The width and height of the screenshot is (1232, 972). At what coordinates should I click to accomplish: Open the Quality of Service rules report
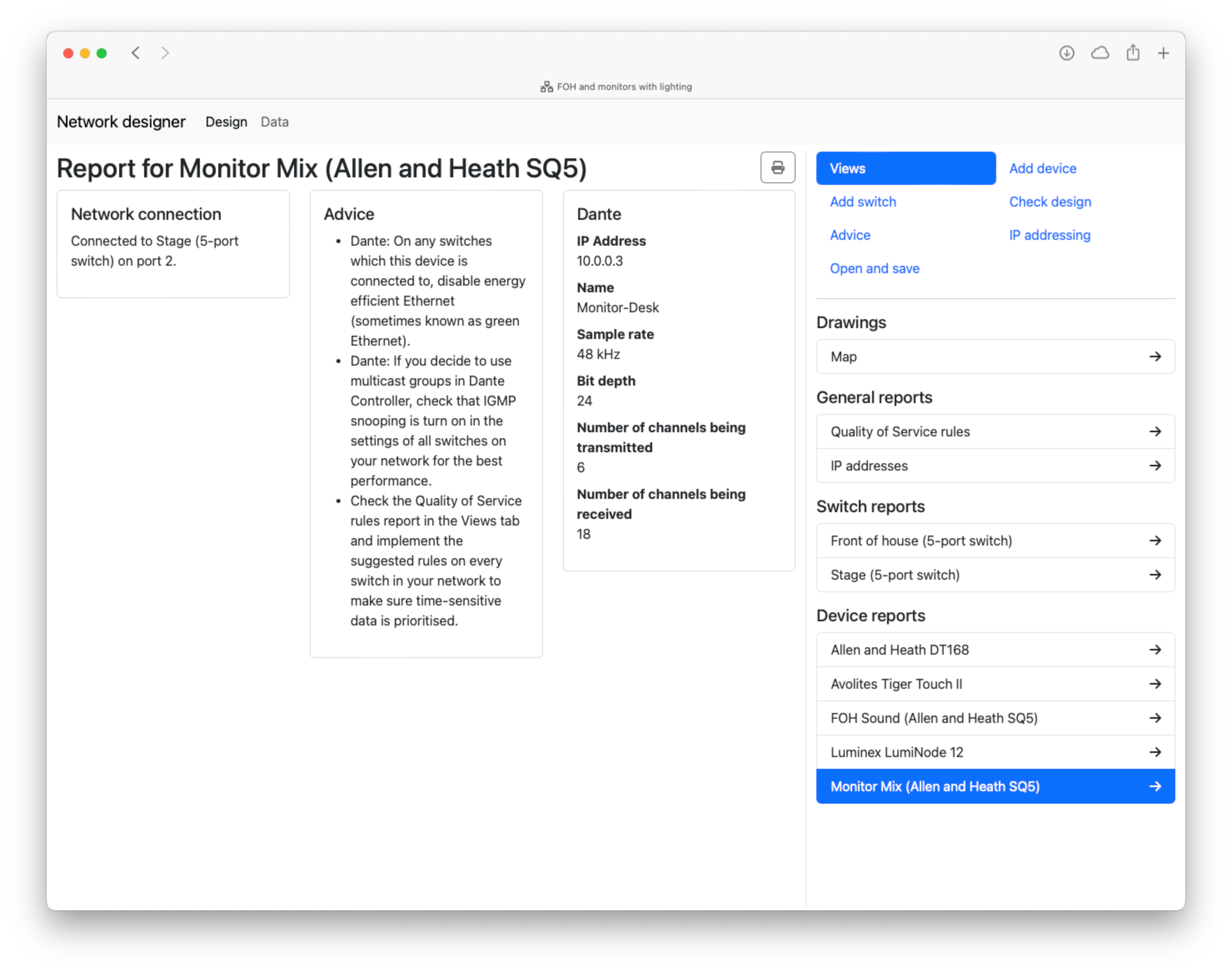pos(995,432)
